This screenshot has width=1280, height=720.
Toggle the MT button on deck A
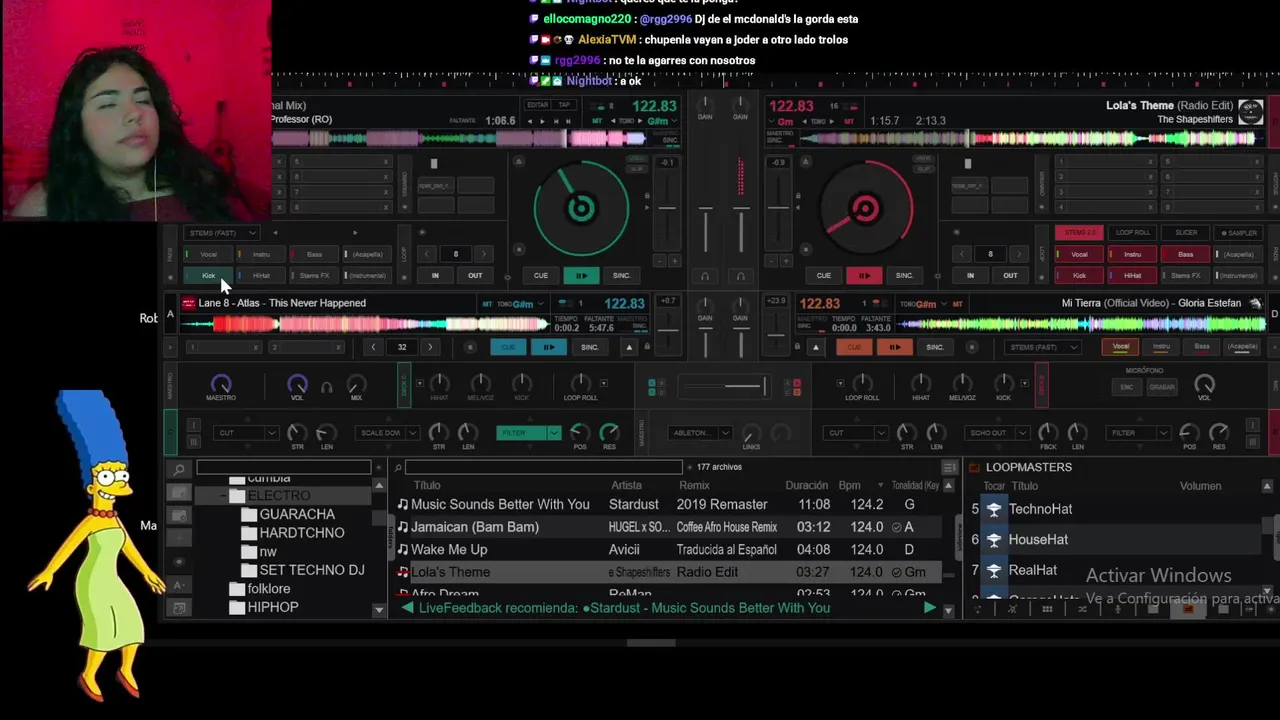(487, 303)
